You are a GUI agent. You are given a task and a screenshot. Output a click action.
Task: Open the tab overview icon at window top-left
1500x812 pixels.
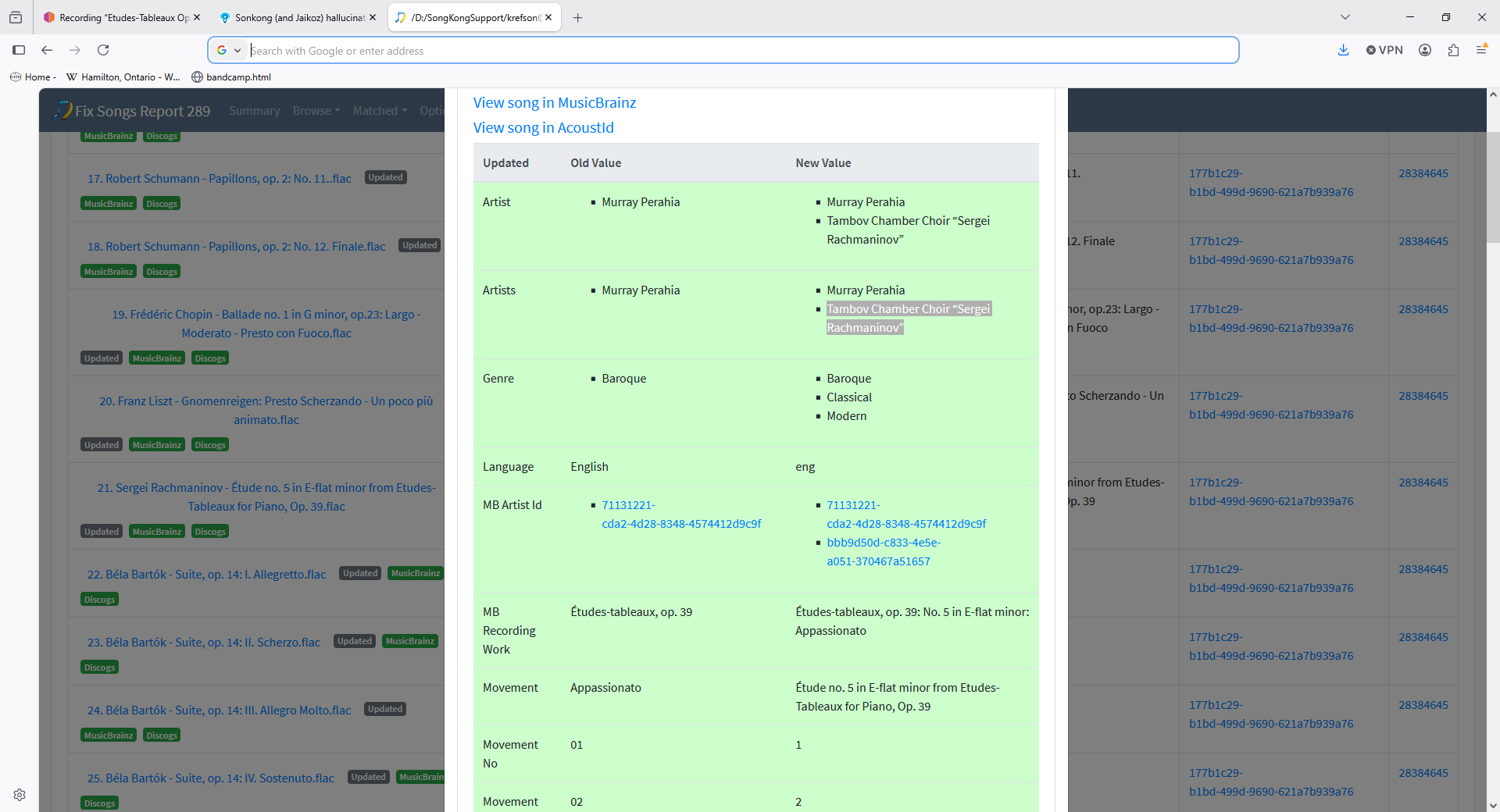pos(16,17)
